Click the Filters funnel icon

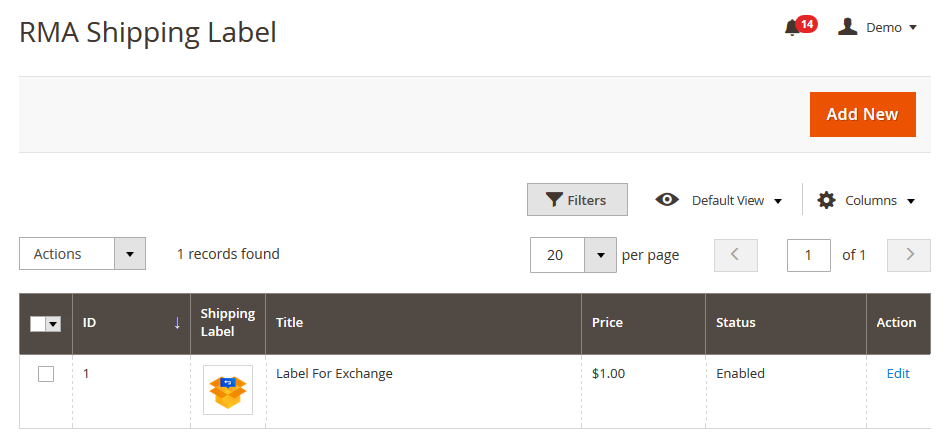(554, 200)
